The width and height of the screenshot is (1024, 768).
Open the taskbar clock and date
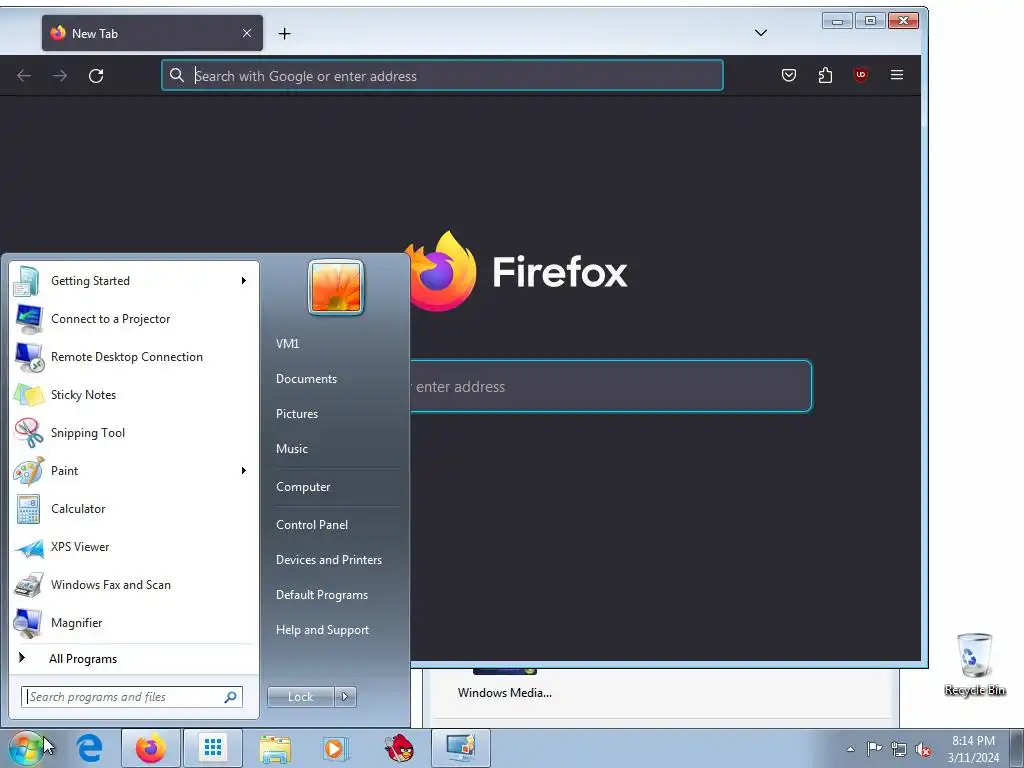973,749
